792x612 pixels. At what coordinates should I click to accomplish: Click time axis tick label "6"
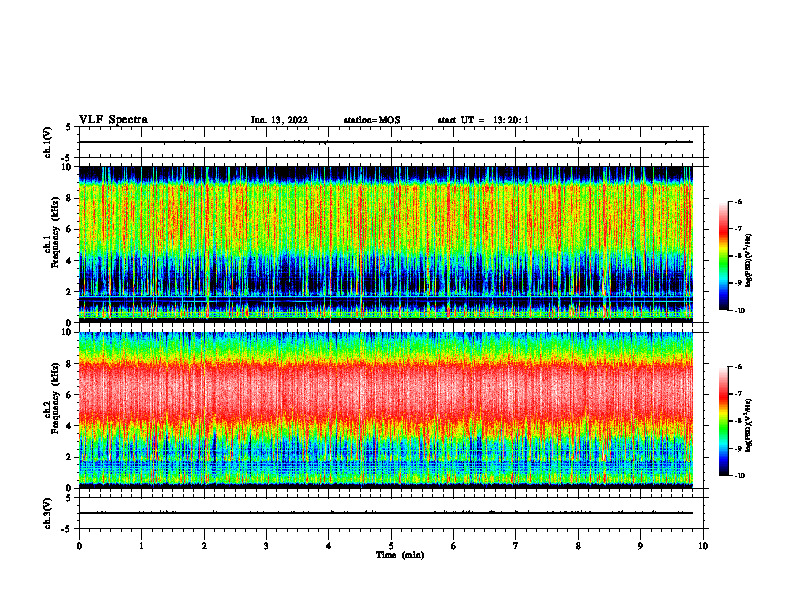[454, 546]
